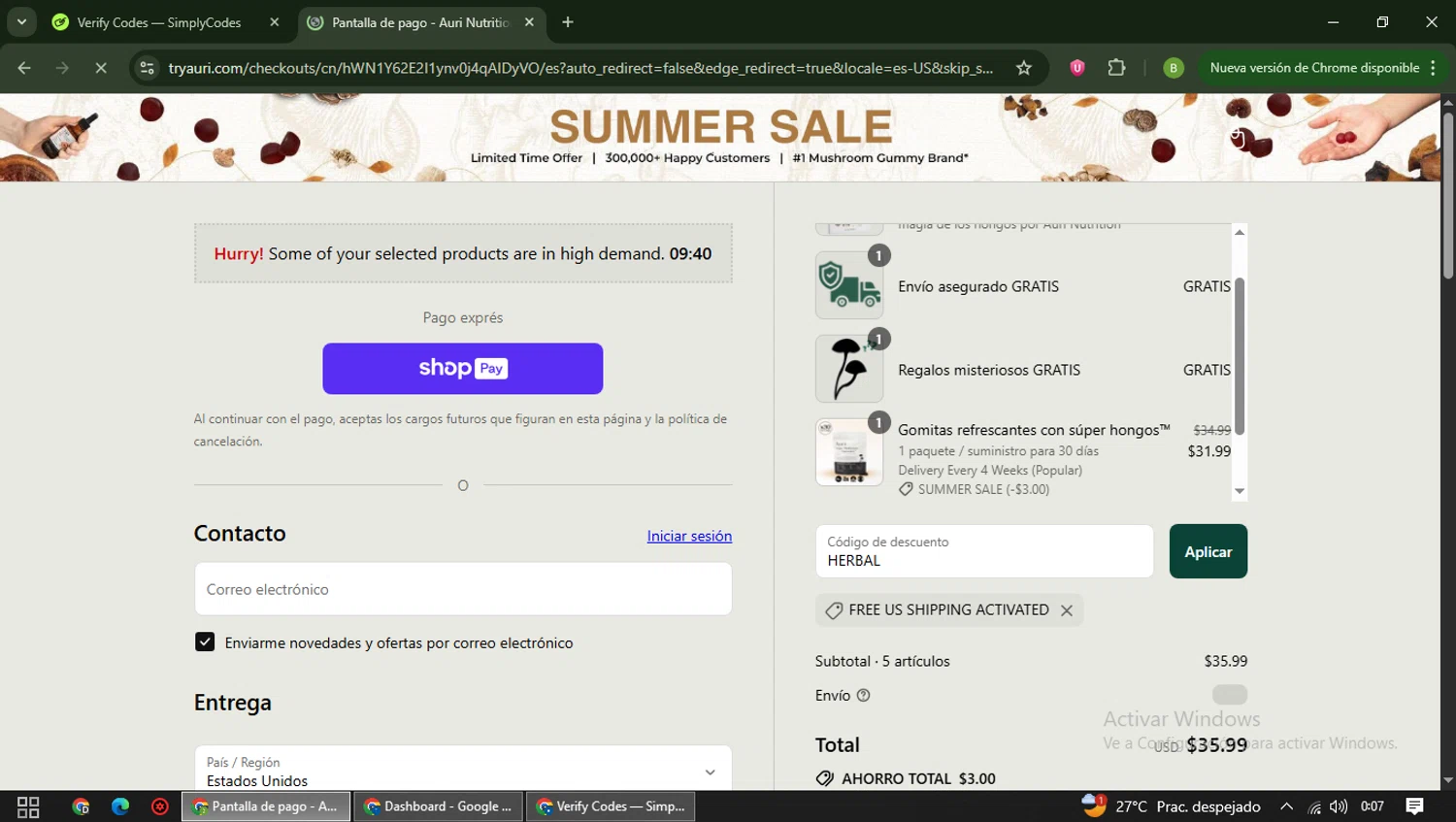The height and width of the screenshot is (822, 1456).
Task: Click the order summary scrollbar thumb
Action: click(x=1240, y=355)
